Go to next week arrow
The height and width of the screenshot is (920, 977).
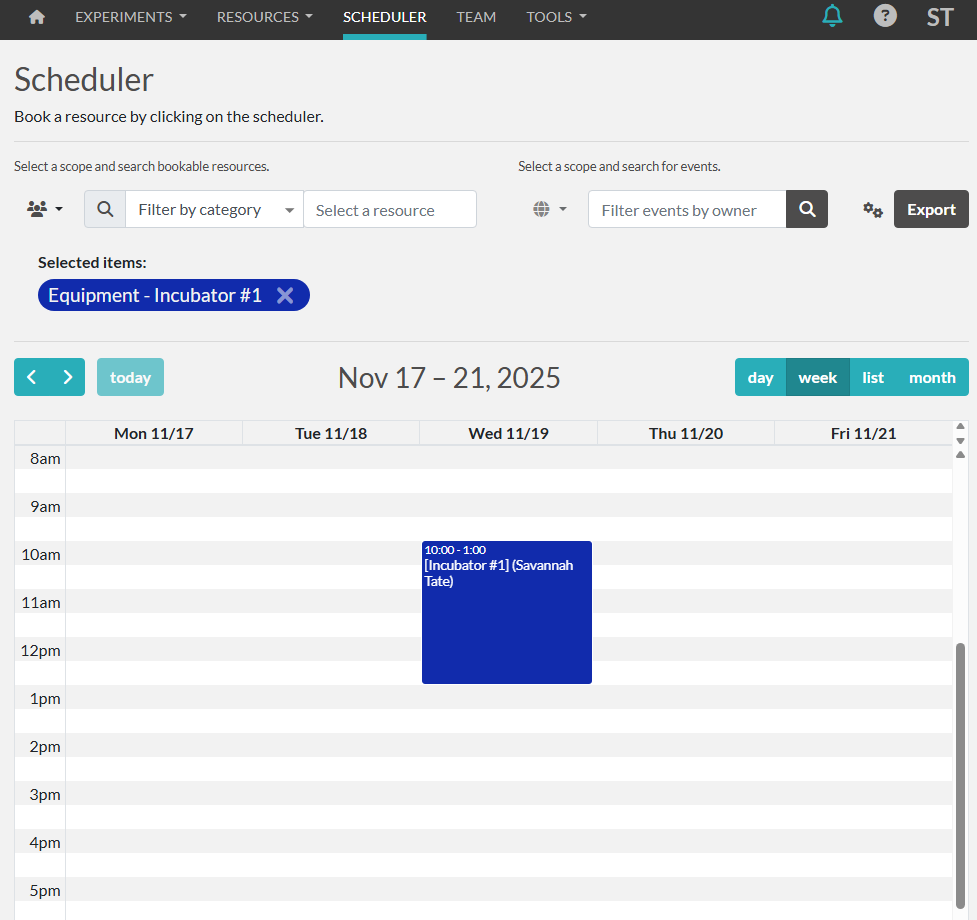pos(68,377)
